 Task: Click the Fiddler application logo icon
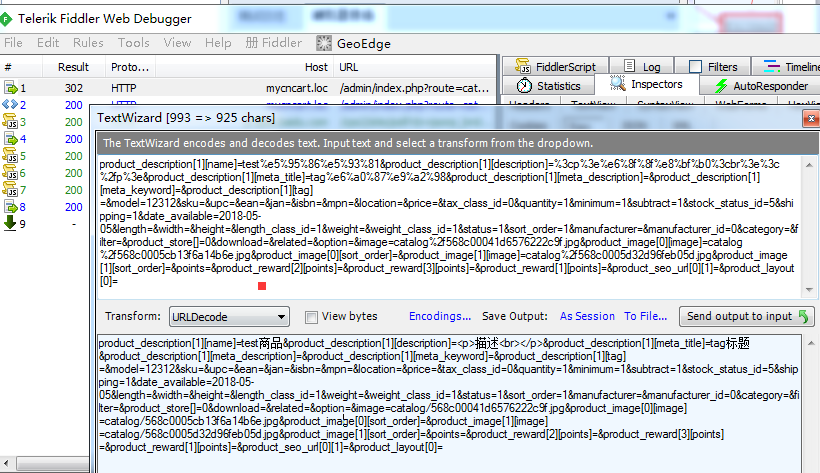pos(5,20)
